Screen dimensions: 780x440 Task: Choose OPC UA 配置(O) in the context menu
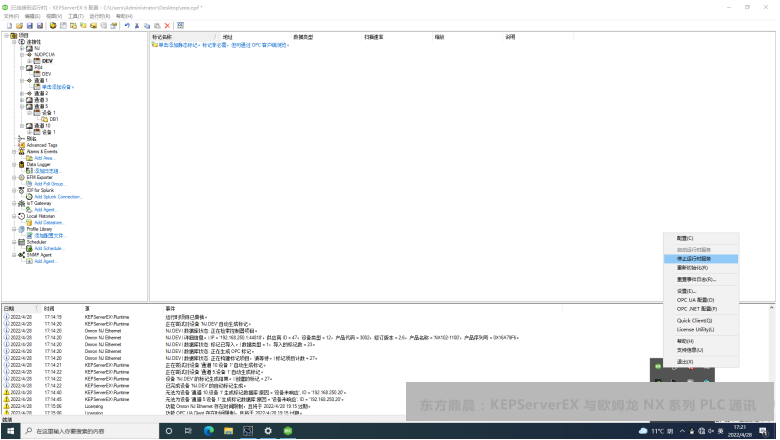coord(701,300)
